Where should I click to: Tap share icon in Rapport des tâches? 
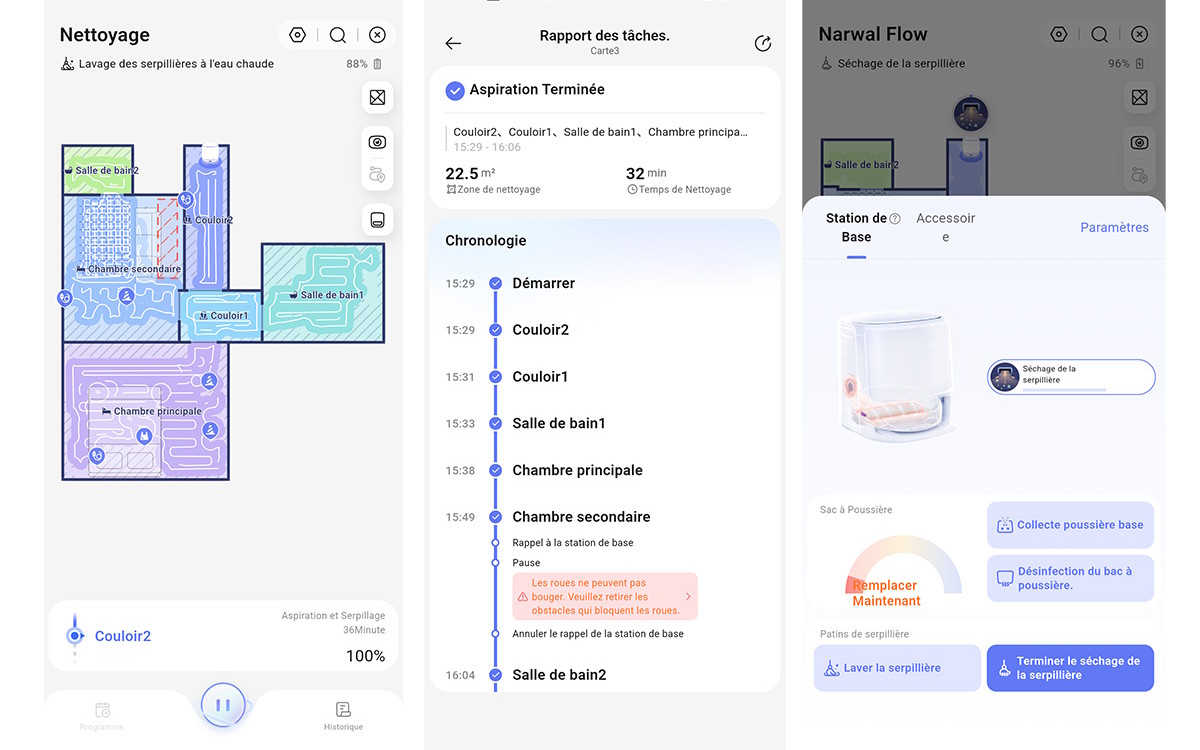coord(763,43)
